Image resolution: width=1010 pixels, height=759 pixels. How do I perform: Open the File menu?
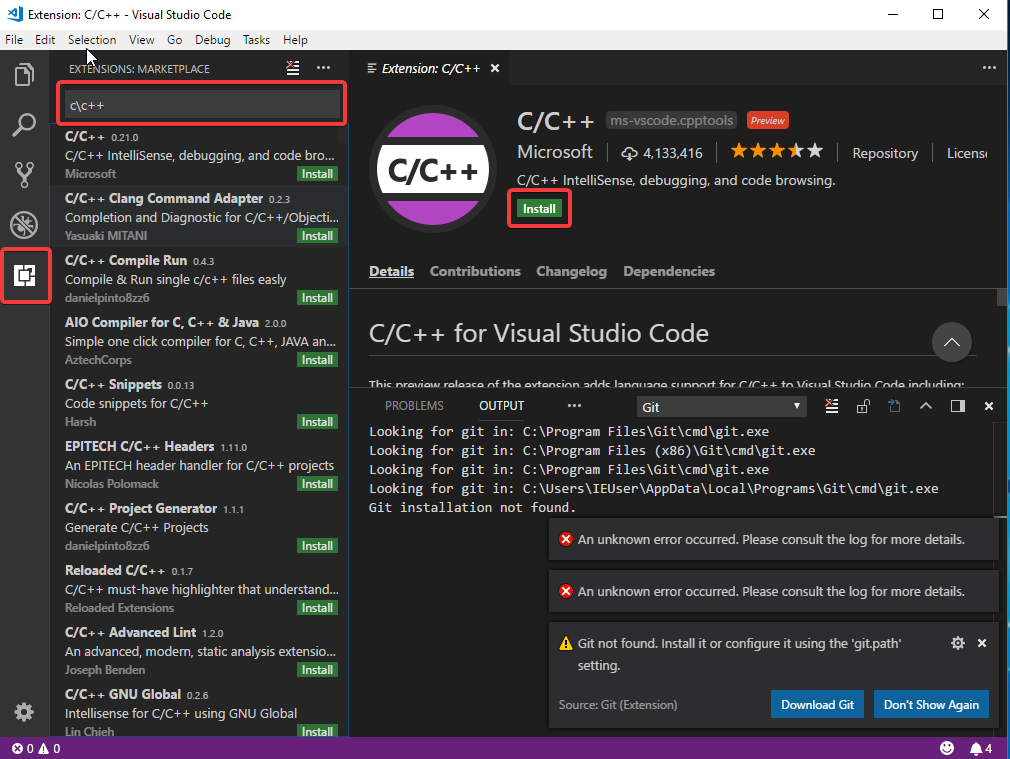[14, 40]
